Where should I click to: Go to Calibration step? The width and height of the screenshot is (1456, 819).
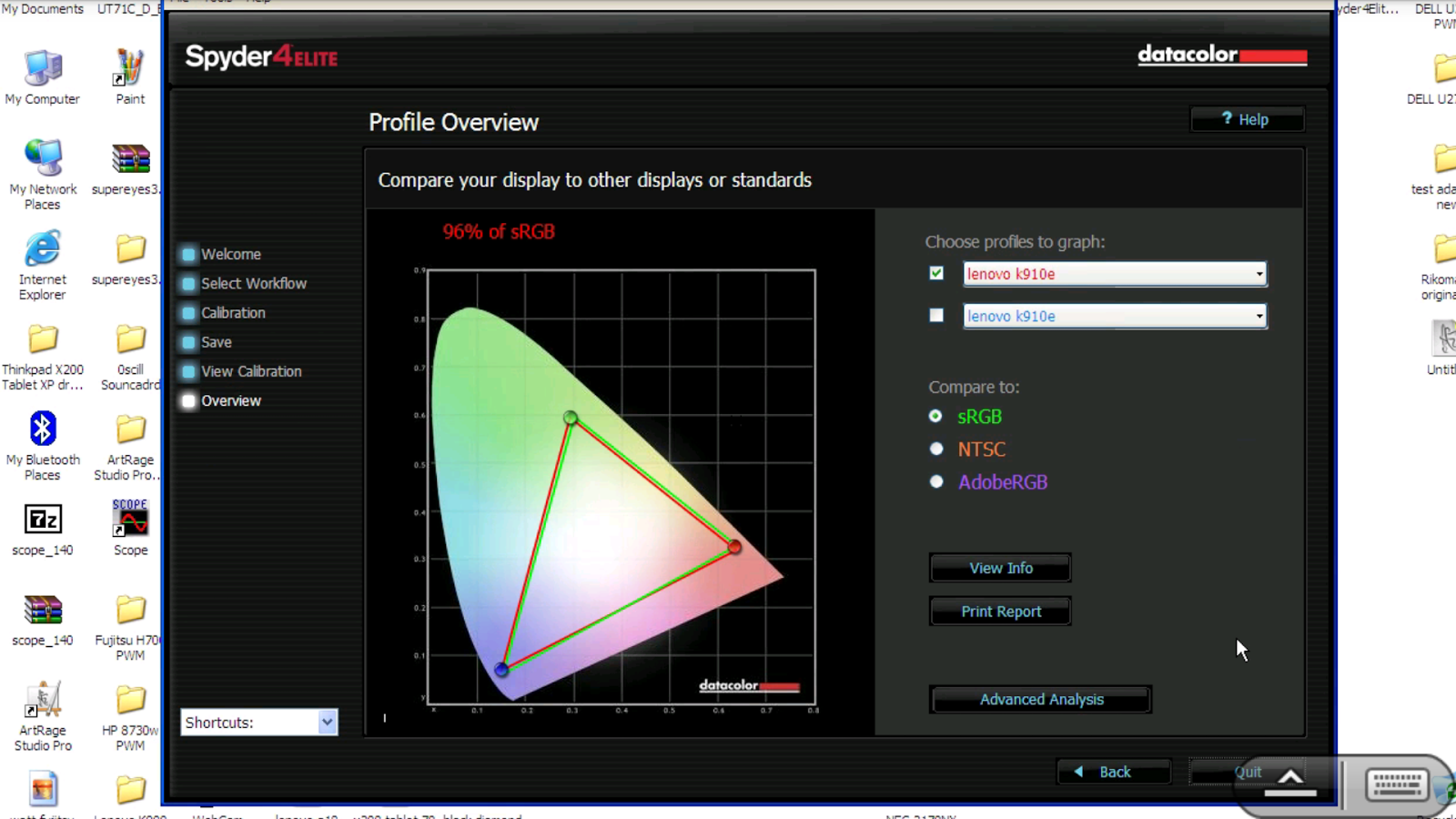tap(234, 313)
